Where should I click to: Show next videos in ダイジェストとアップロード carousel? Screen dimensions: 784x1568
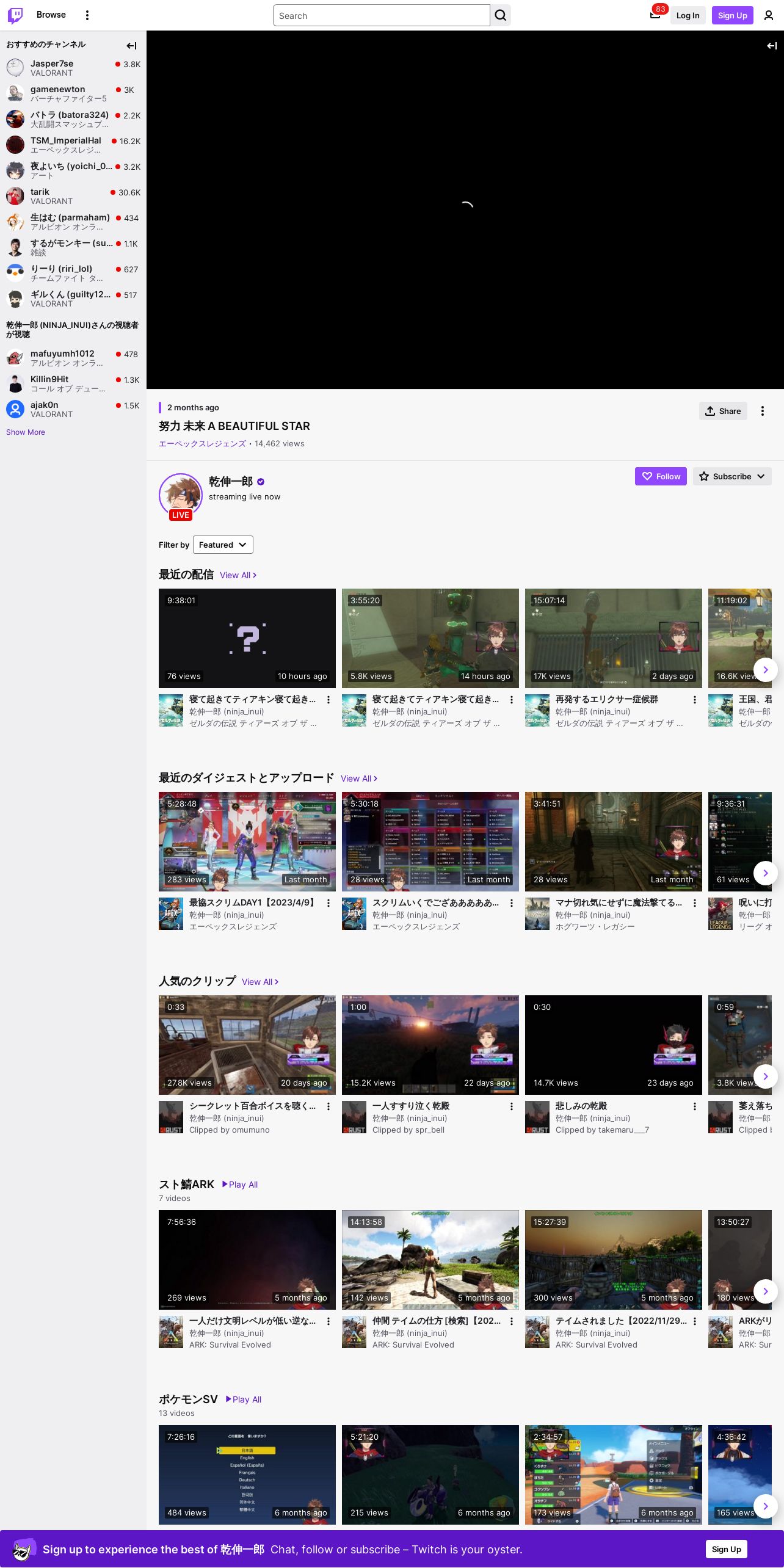[766, 873]
